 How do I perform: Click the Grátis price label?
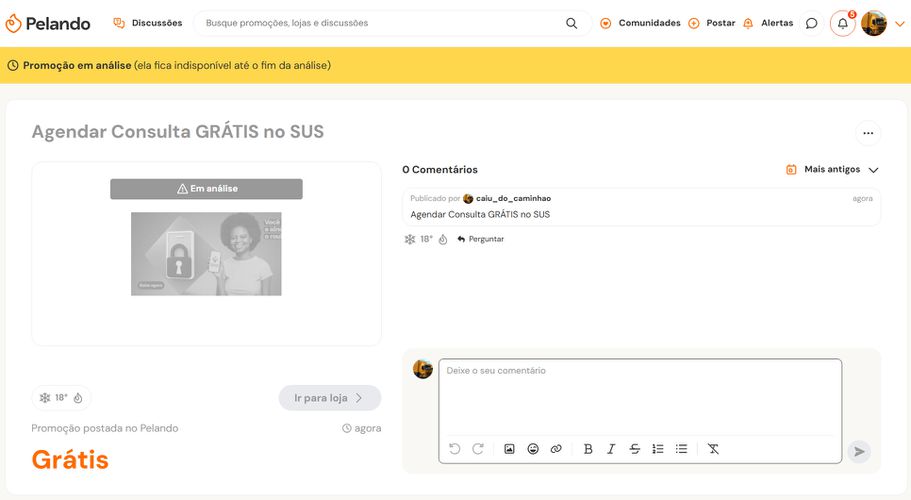(70, 460)
